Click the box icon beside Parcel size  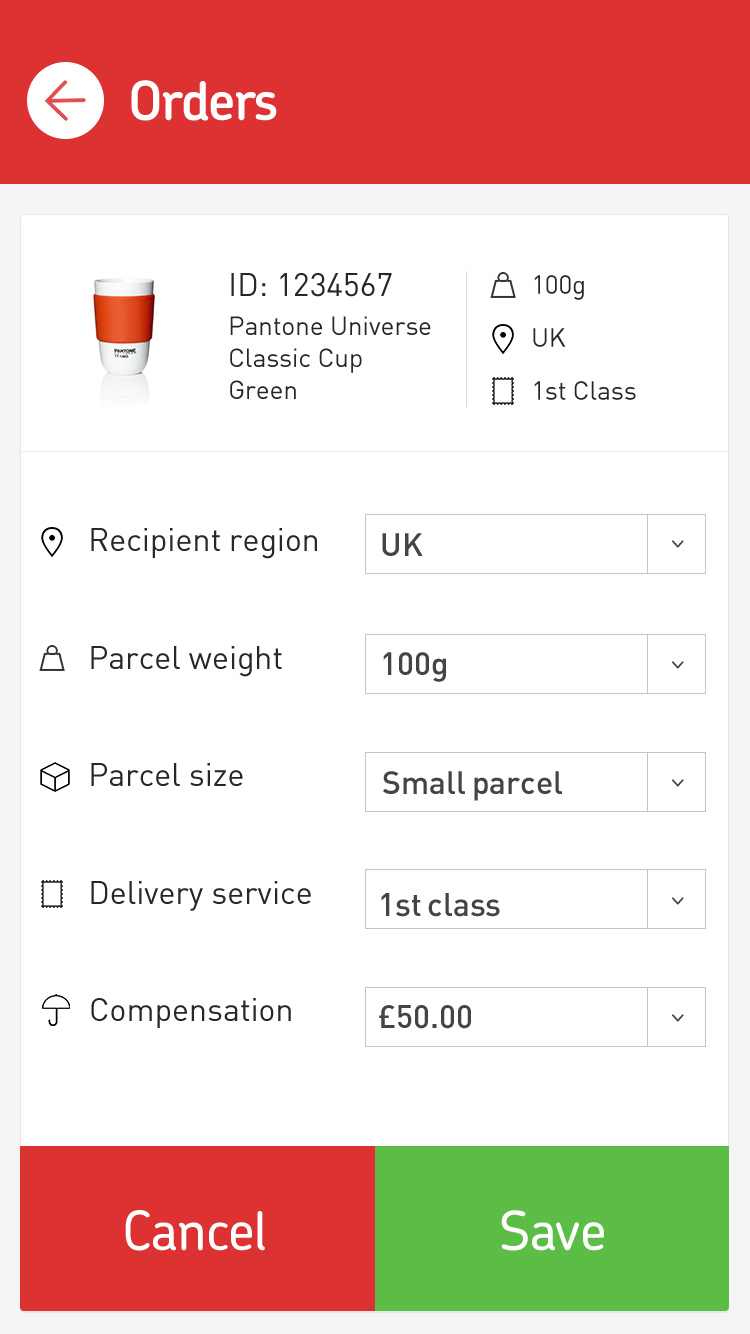pyautogui.click(x=54, y=777)
